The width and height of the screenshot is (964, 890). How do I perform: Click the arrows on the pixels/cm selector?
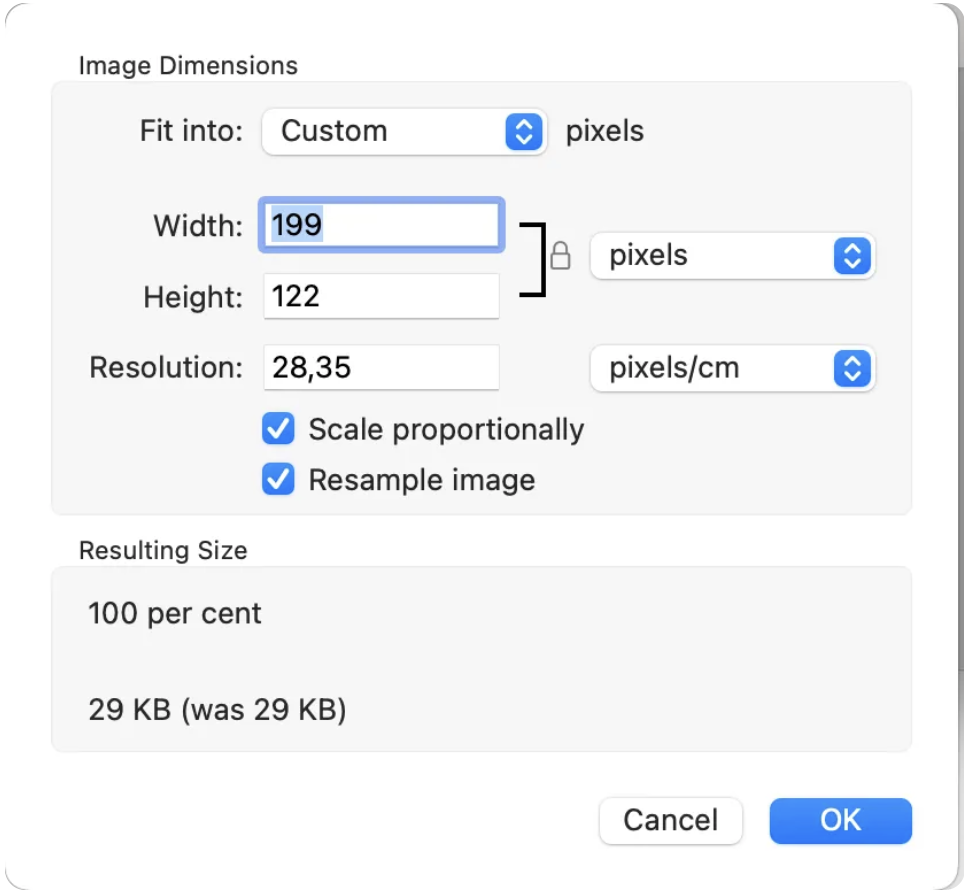[852, 368]
